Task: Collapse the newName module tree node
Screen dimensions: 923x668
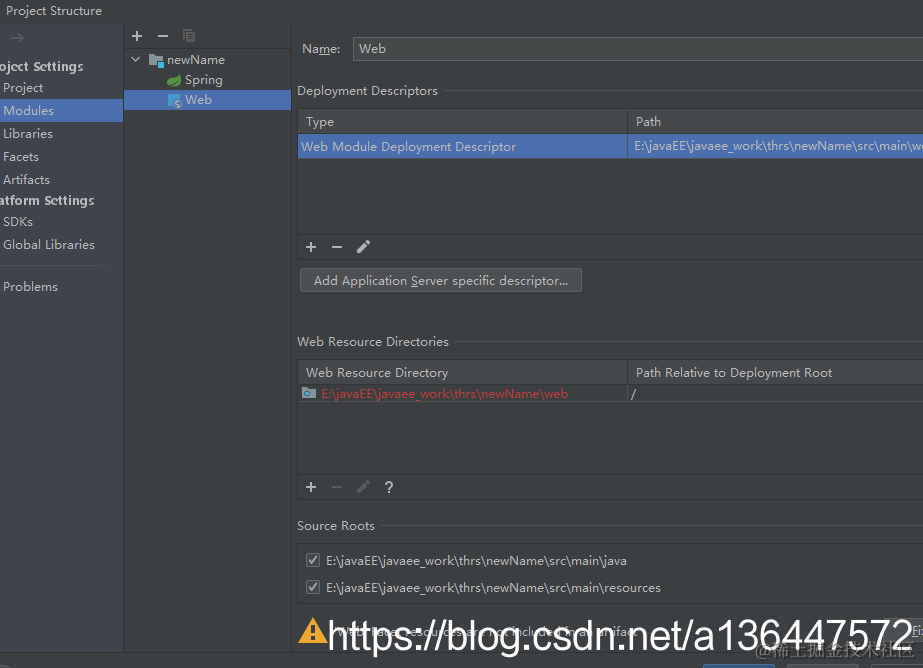Action: pyautogui.click(x=136, y=59)
